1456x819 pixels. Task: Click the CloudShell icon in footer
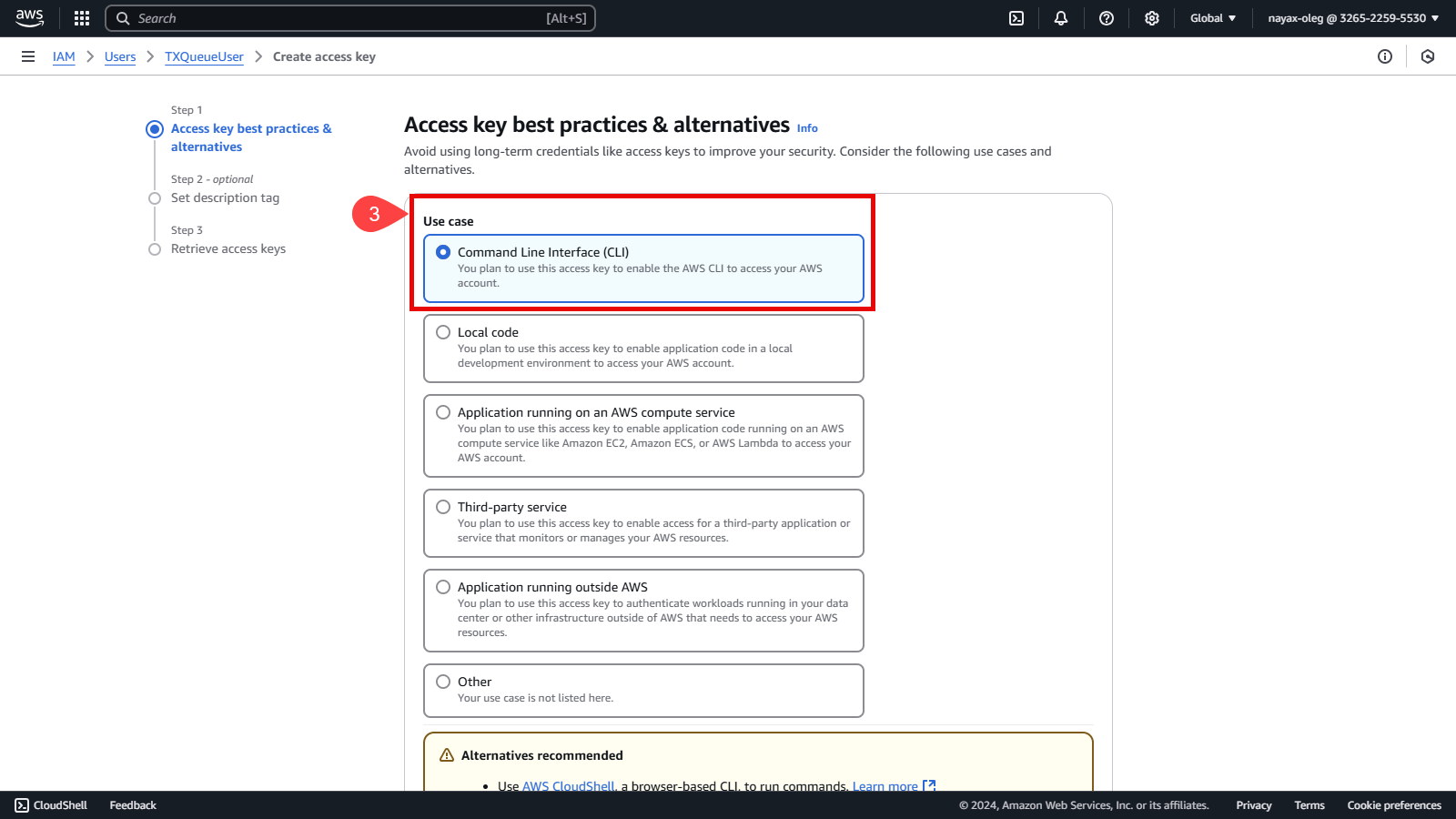point(22,805)
